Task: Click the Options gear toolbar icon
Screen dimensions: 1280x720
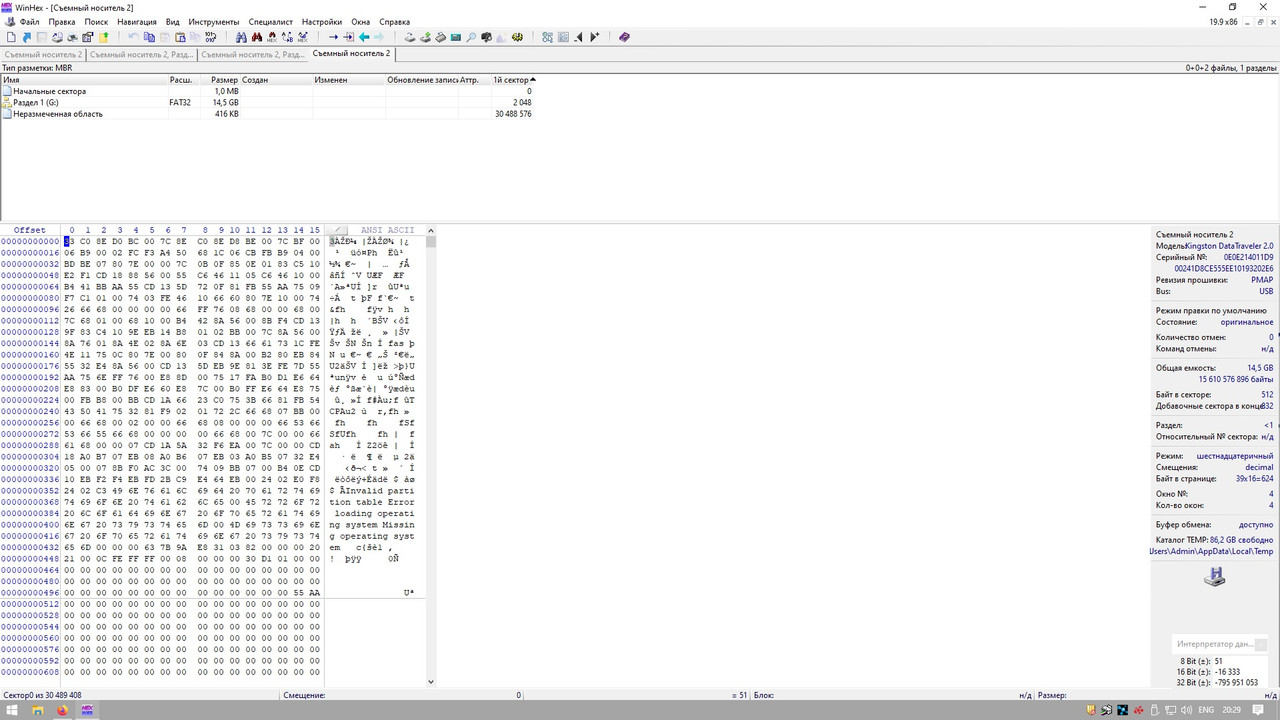Action: [x=517, y=37]
